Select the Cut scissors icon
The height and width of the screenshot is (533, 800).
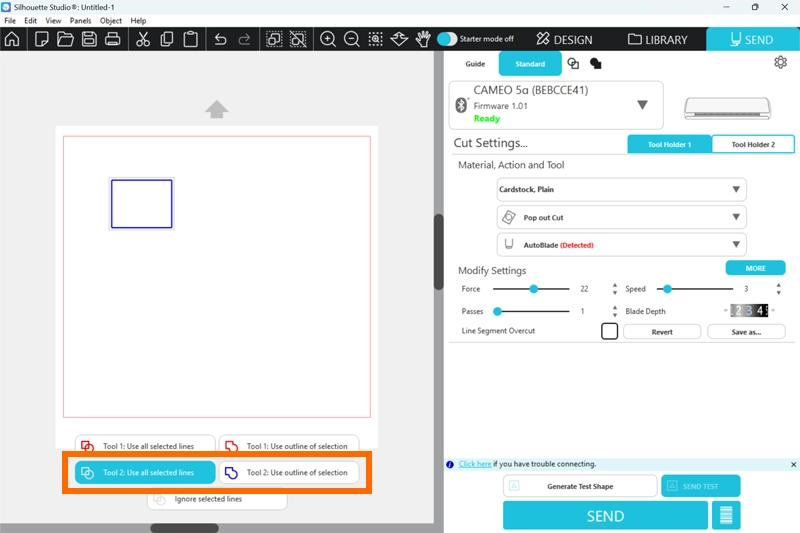pos(142,40)
